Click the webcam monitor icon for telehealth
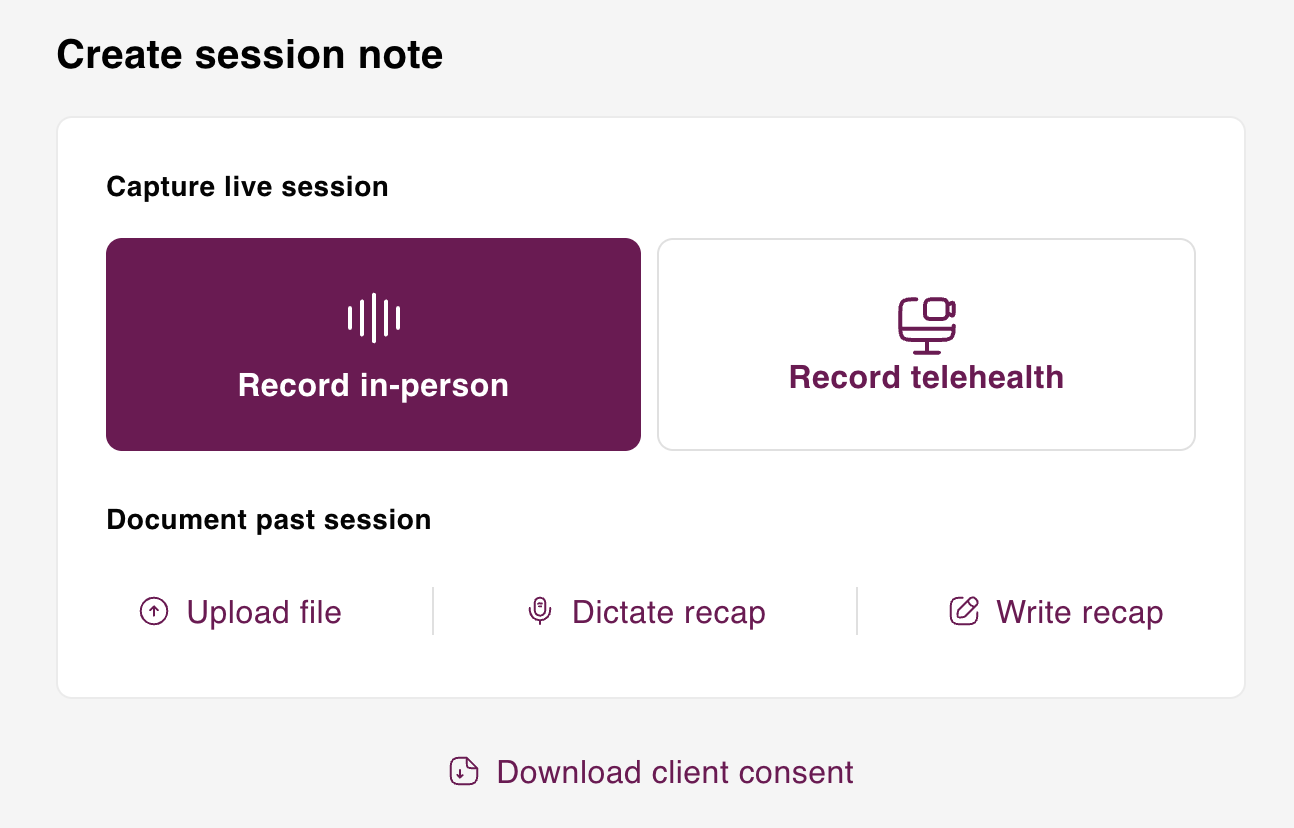This screenshot has height=828, width=1294. (926, 325)
